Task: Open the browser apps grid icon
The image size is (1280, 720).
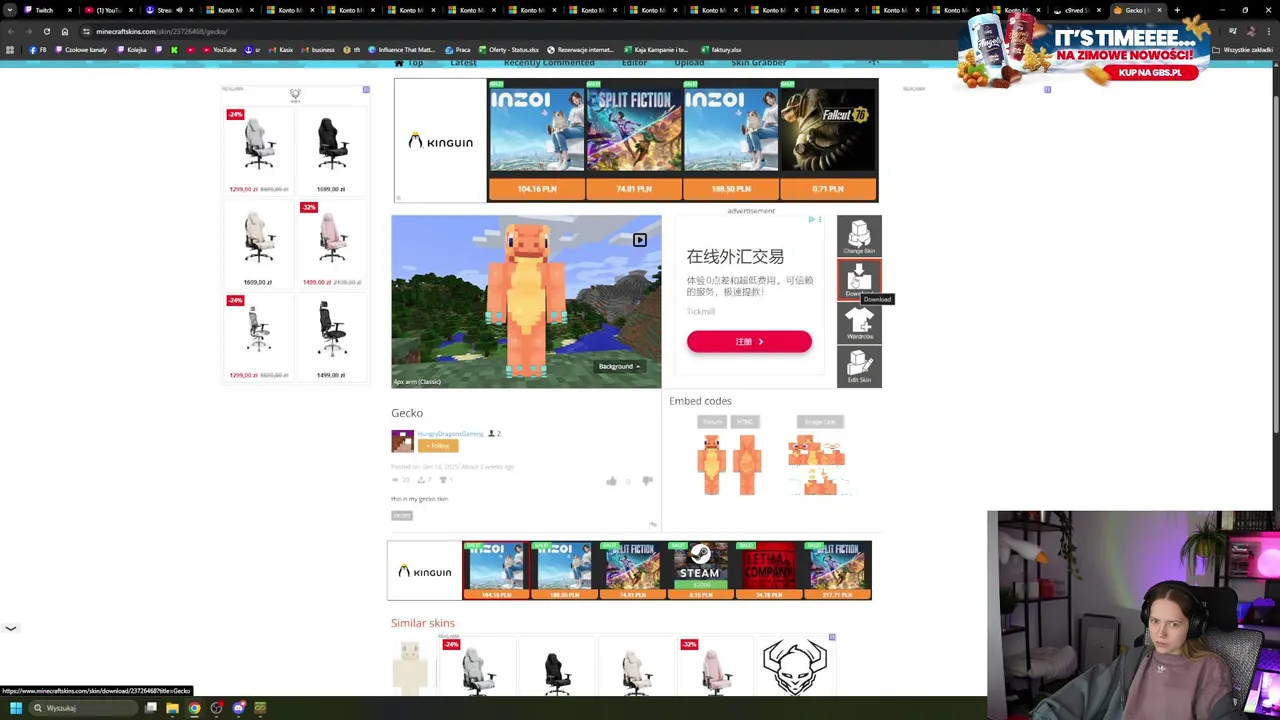Action: [10, 49]
